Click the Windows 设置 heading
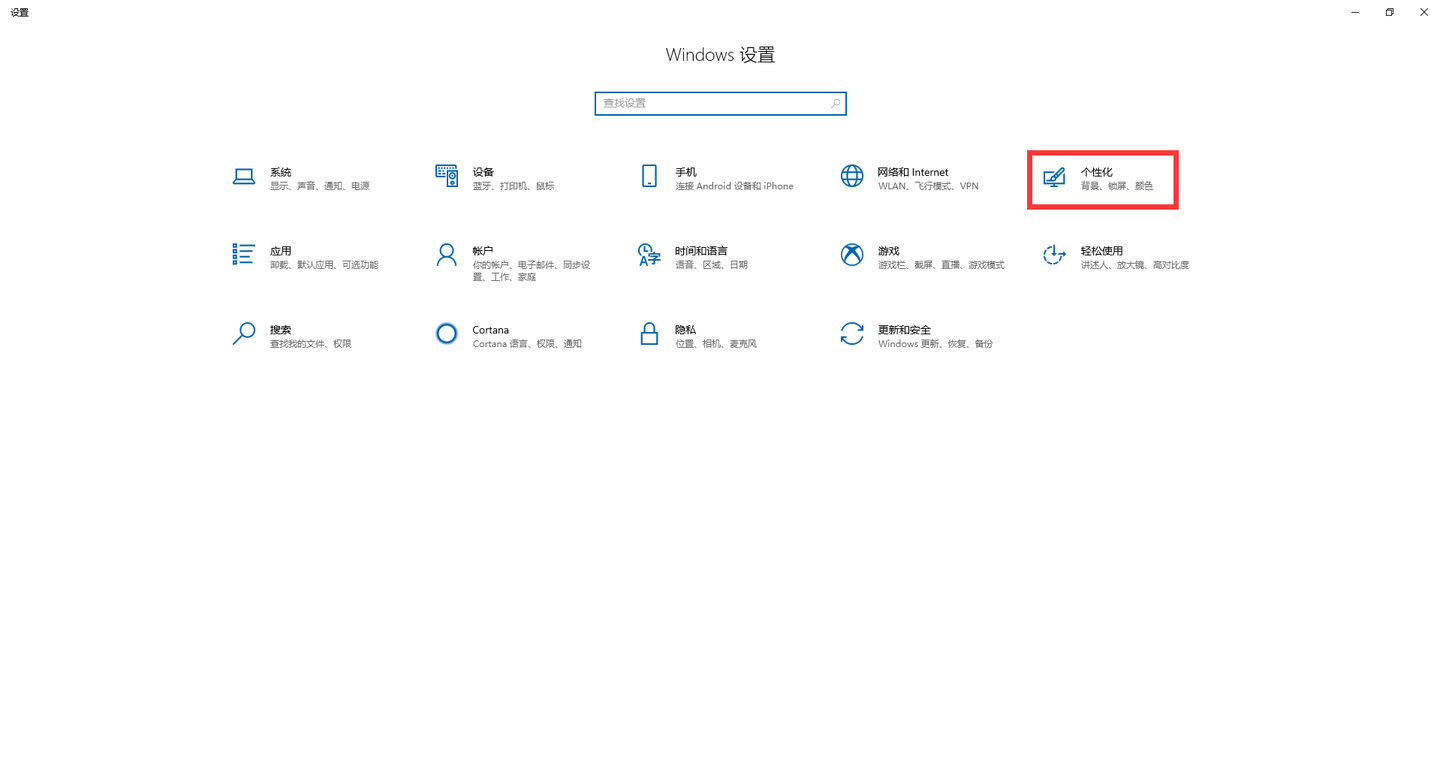The width and height of the screenshot is (1440, 779). 720,55
